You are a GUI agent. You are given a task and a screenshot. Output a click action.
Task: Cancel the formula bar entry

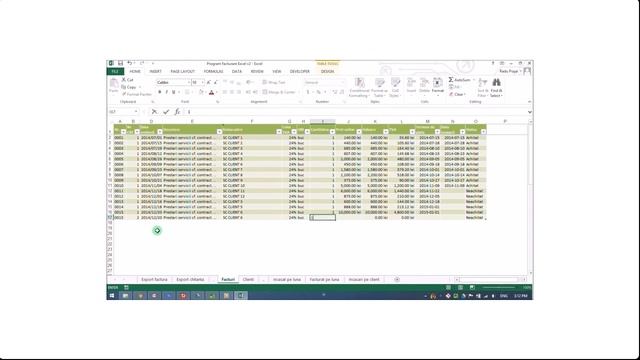click(x=154, y=112)
